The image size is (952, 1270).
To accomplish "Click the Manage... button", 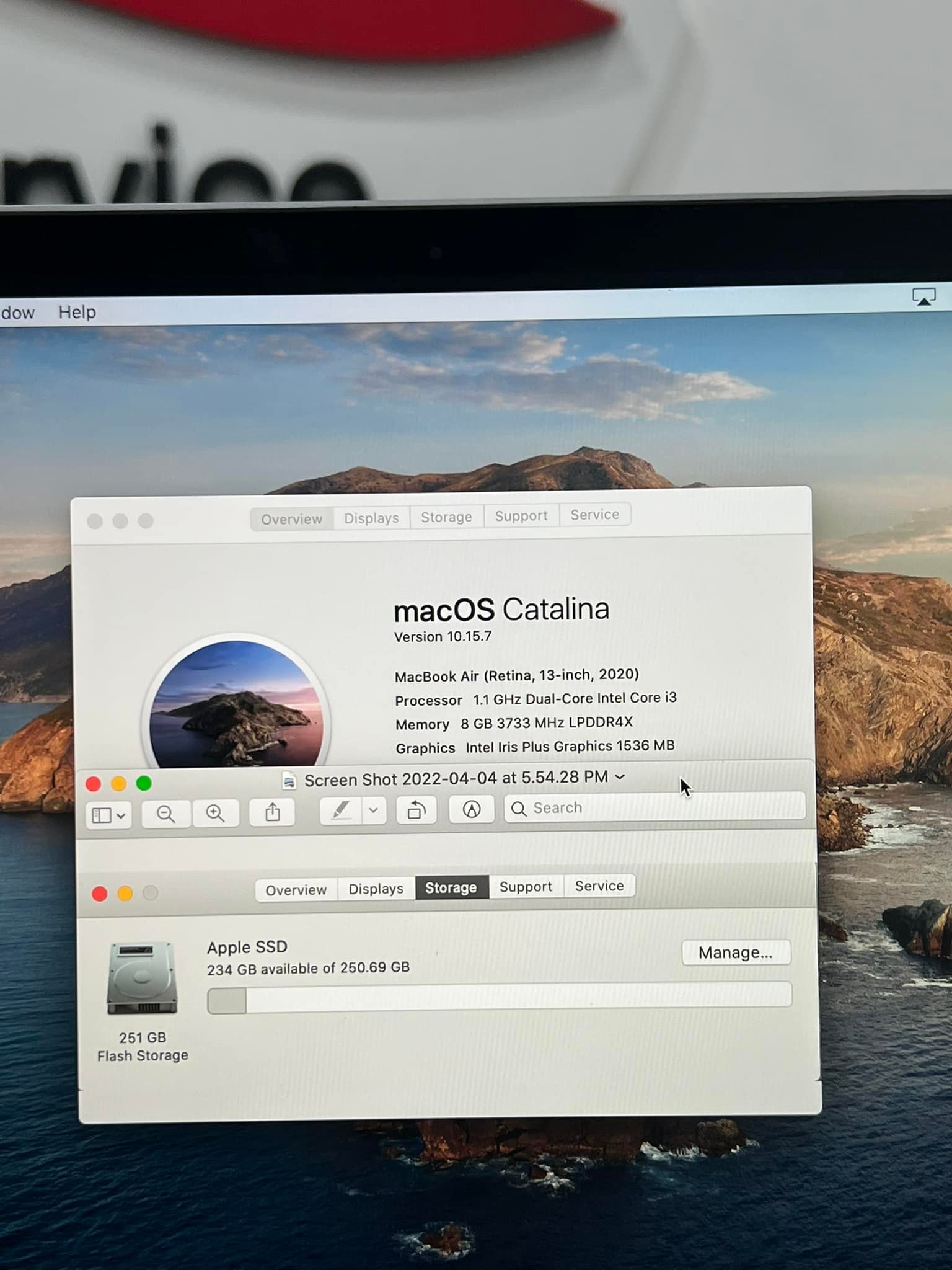I will pyautogui.click(x=736, y=952).
